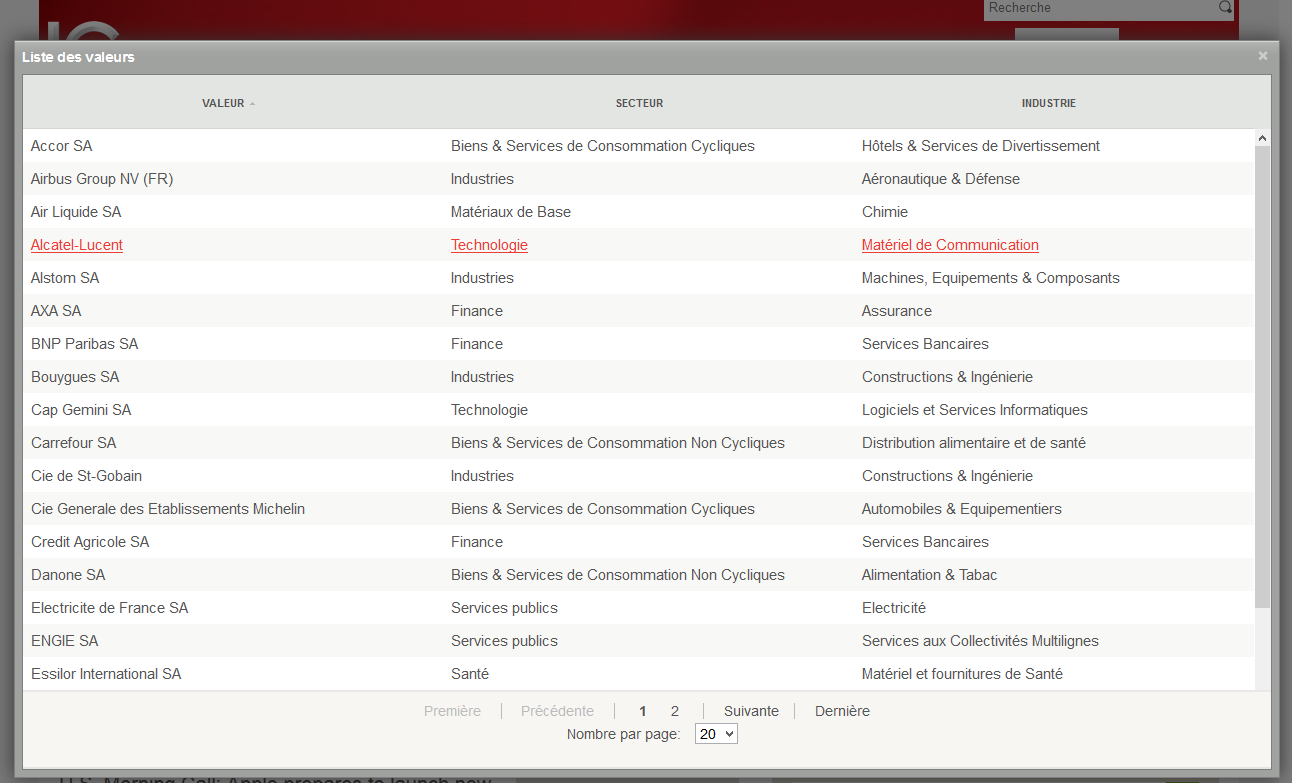Select Bouygues SA

tap(75, 377)
